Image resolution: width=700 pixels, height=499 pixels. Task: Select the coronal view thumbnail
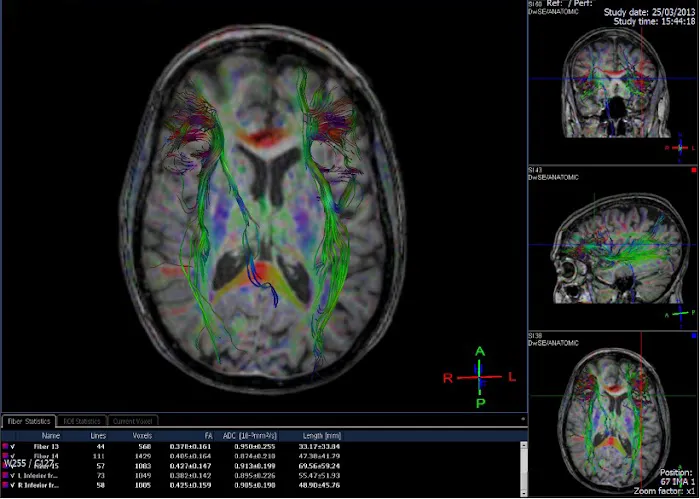pyautogui.click(x=614, y=83)
